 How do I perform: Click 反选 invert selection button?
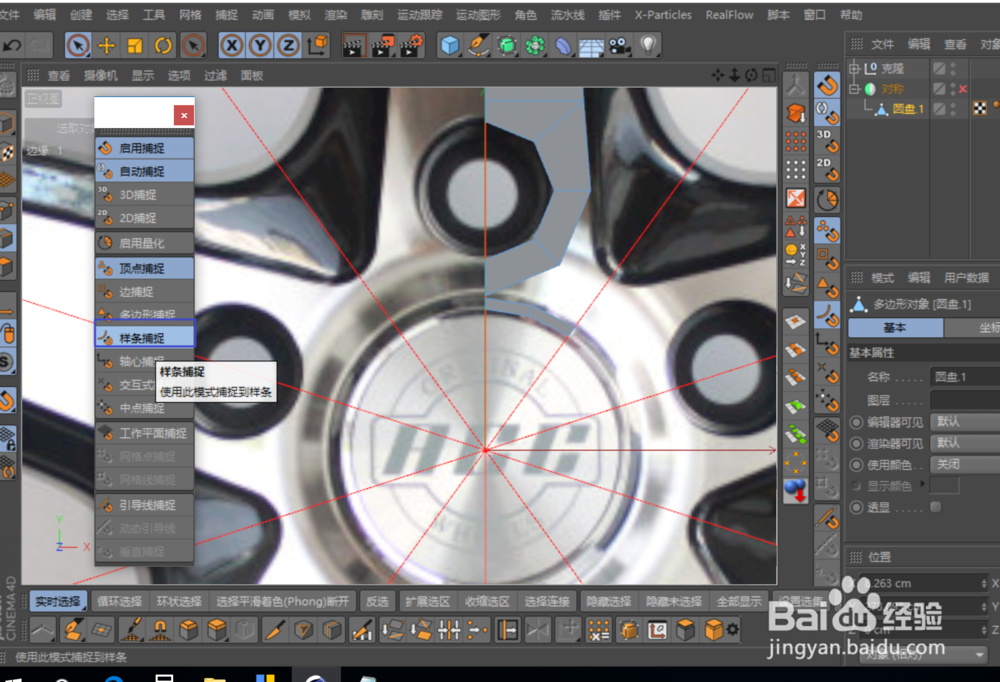(377, 602)
